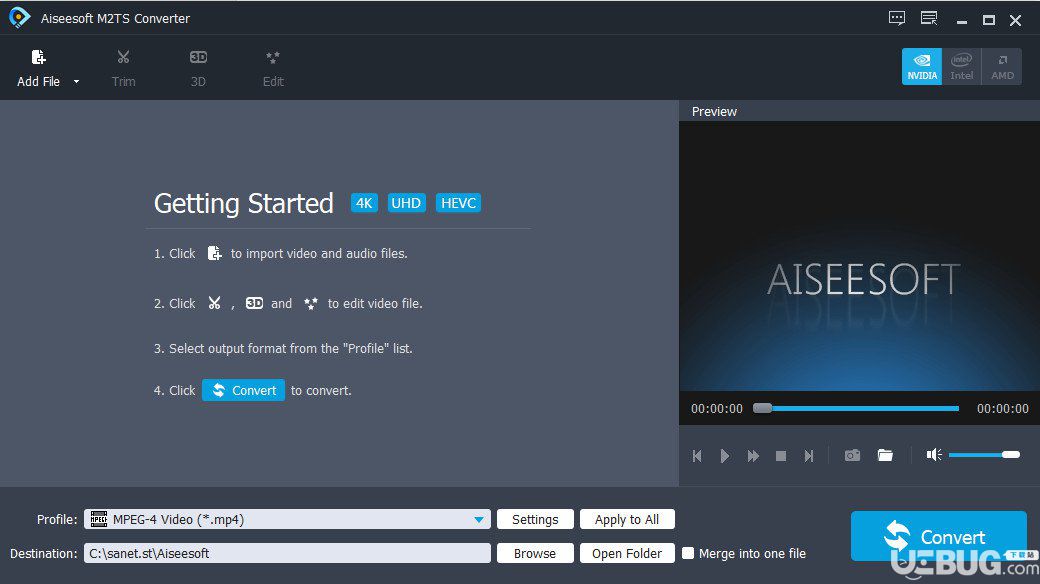Image resolution: width=1040 pixels, height=584 pixels.
Task: Minimize the M2TS Converter window
Action: point(962,21)
